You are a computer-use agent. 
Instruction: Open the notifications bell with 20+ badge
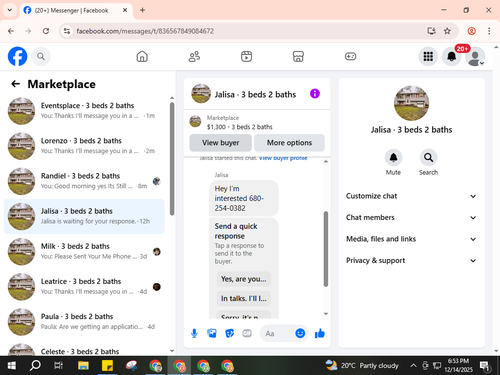point(452,57)
